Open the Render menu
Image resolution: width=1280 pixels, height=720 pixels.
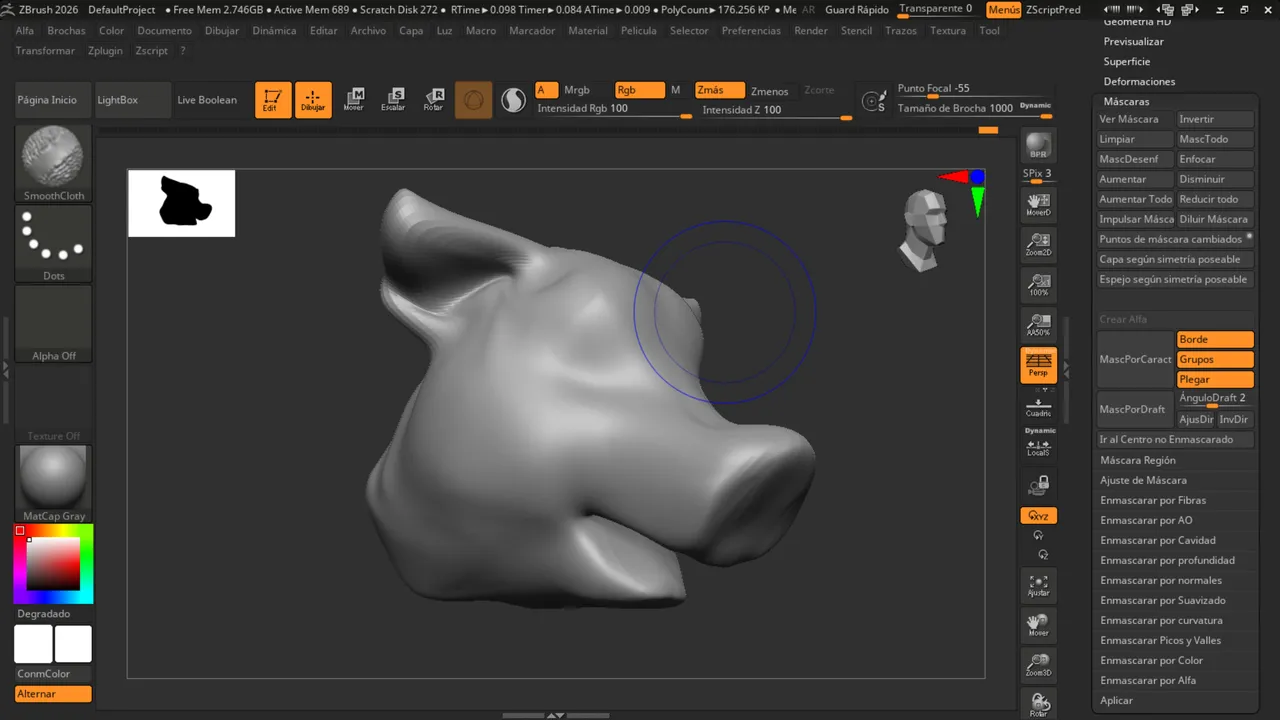[x=811, y=31]
